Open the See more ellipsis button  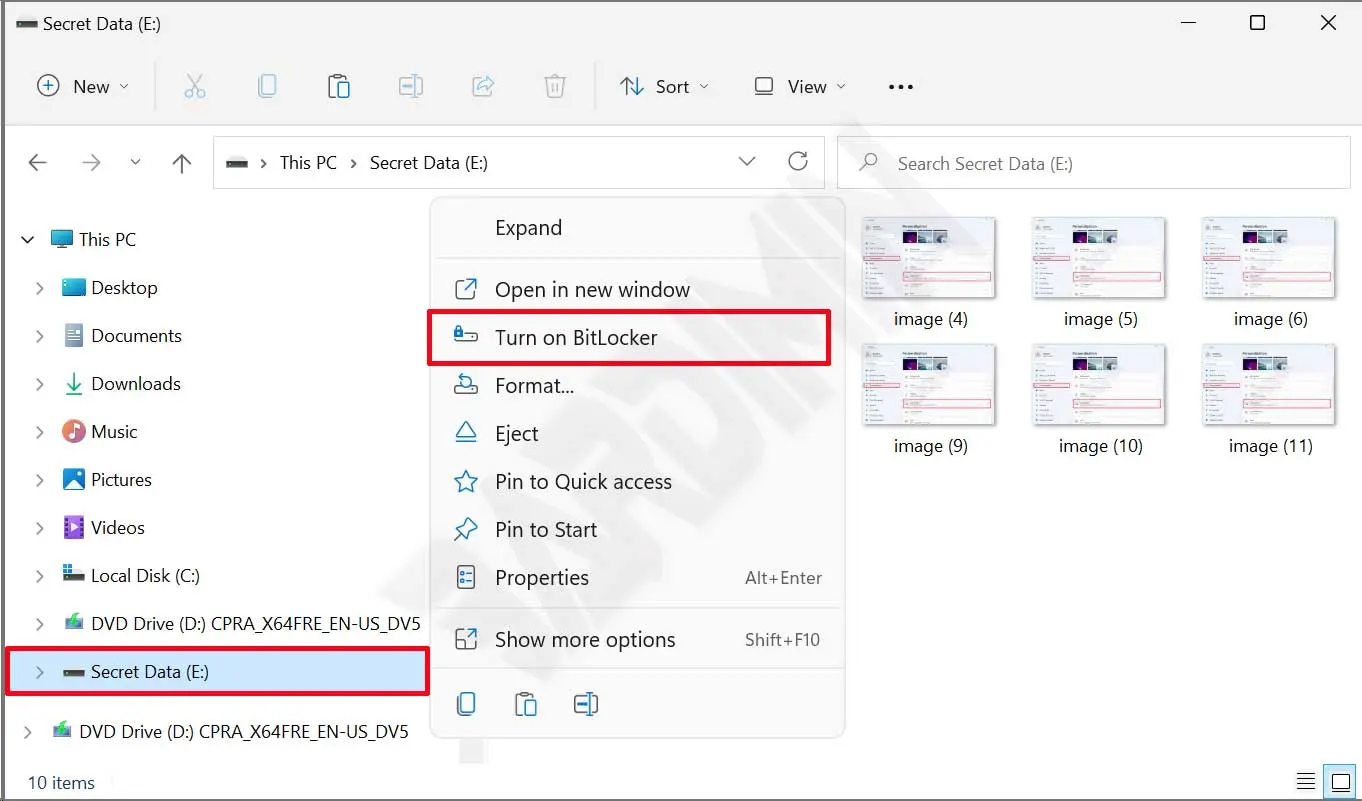point(901,87)
